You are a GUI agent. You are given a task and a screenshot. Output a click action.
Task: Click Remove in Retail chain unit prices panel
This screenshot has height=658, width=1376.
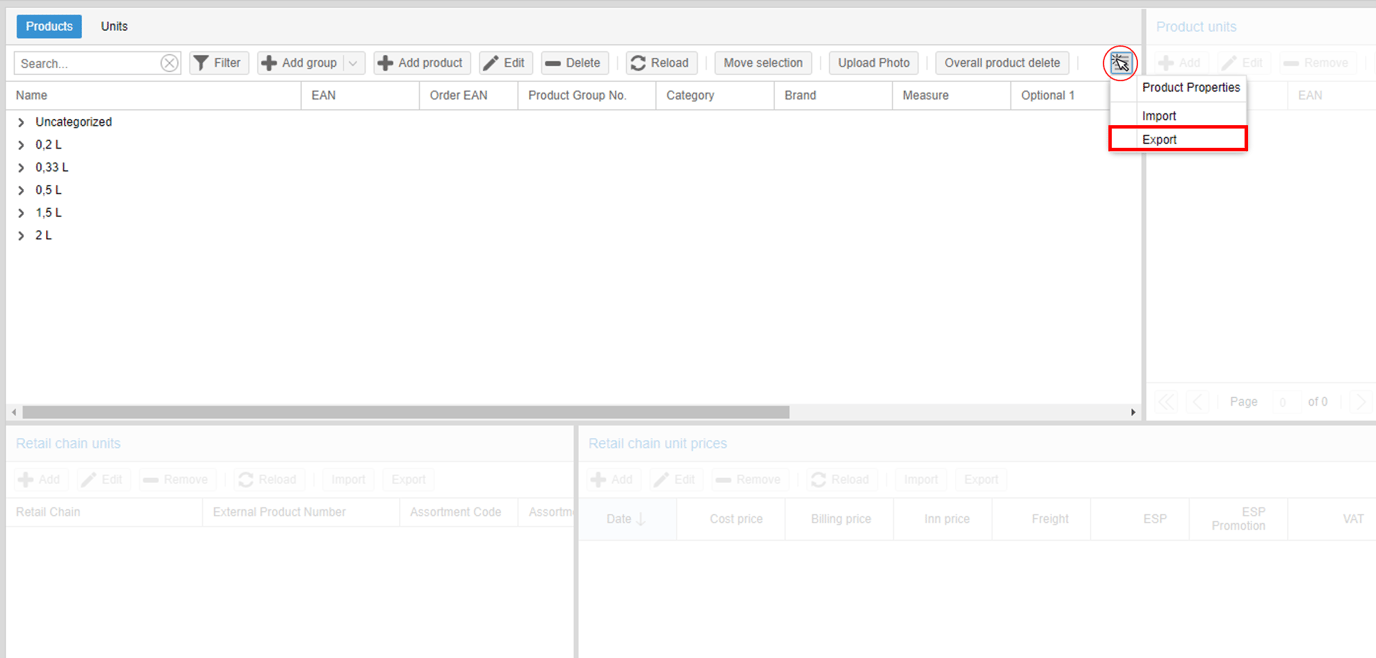pos(750,480)
